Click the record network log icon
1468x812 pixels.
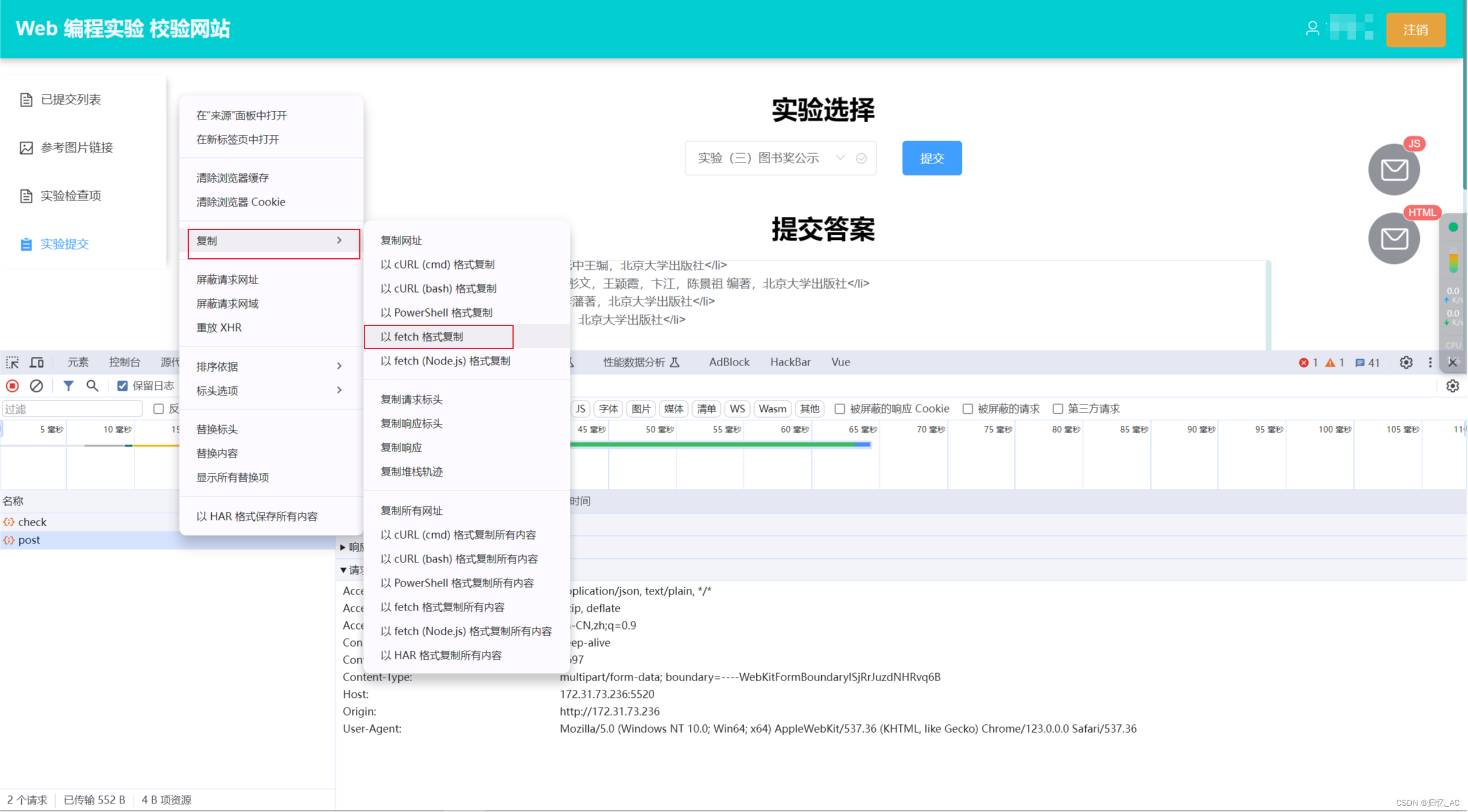tap(12, 386)
